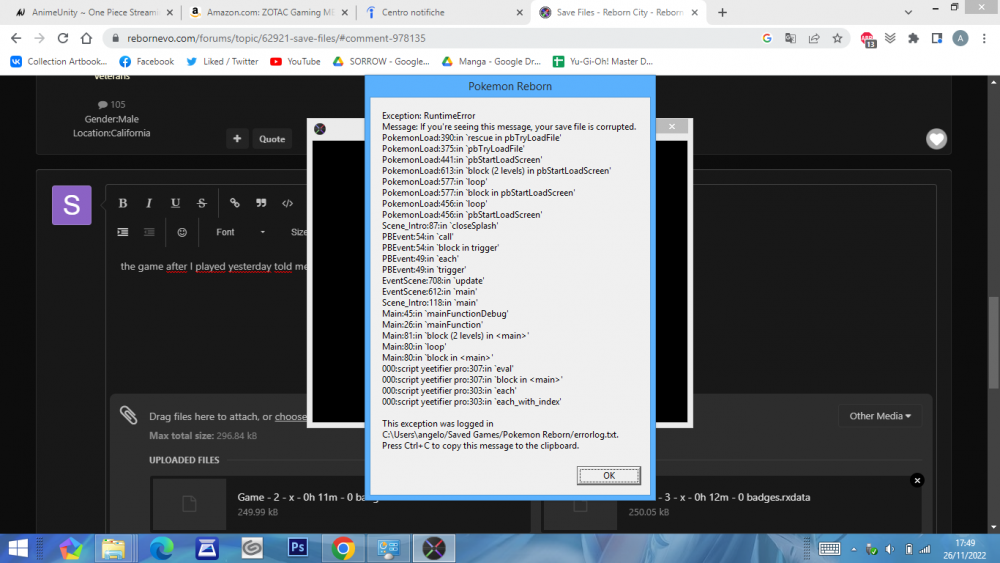Switch to the AnimeUnity One Piece tab
The width and height of the screenshot is (1000, 563).
94,12
